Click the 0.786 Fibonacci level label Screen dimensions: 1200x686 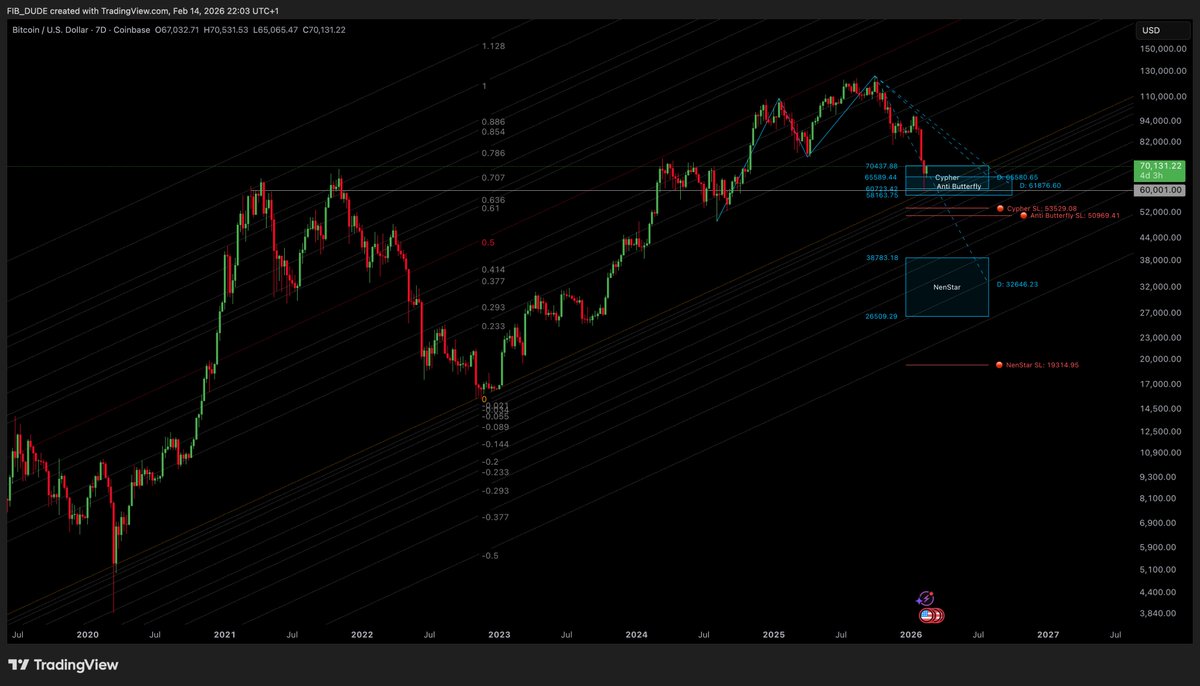493,154
